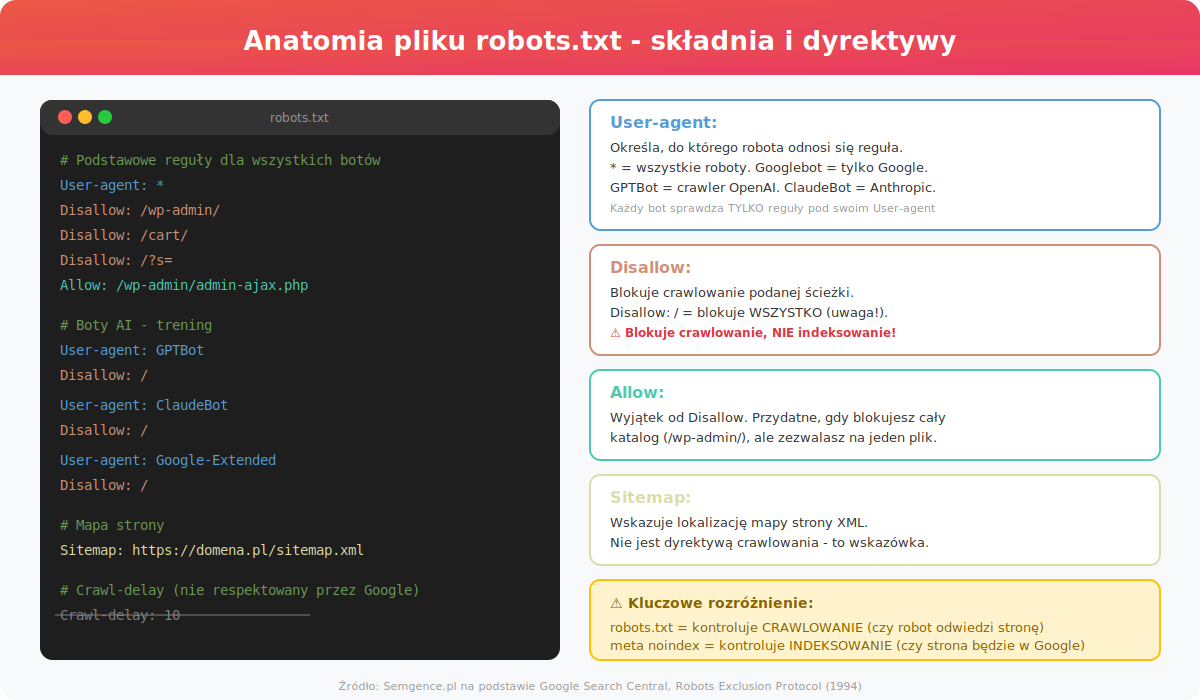
Task: Click comment '# Podstawowe reguły dla wszystkich botów'
Action: coord(220,161)
